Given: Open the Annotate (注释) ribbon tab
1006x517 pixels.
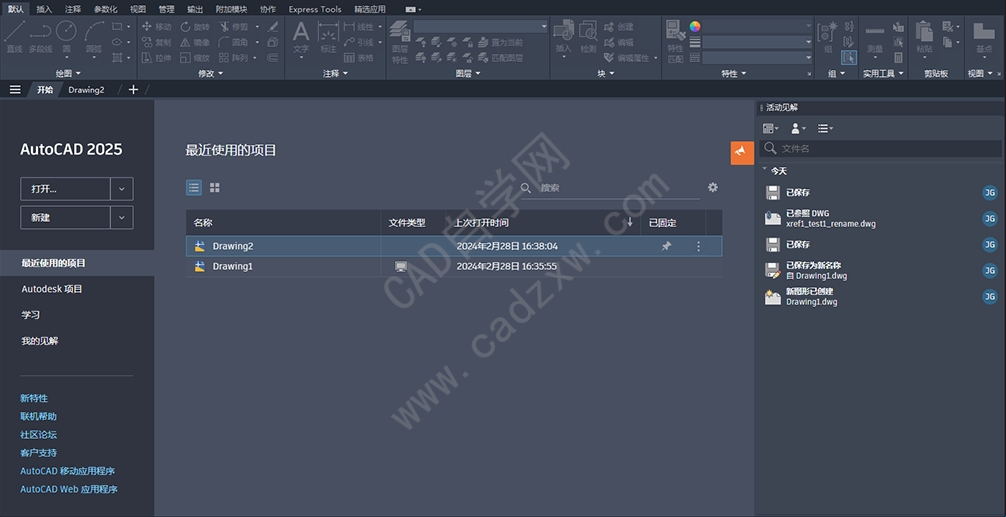Looking at the screenshot, I should [73, 9].
